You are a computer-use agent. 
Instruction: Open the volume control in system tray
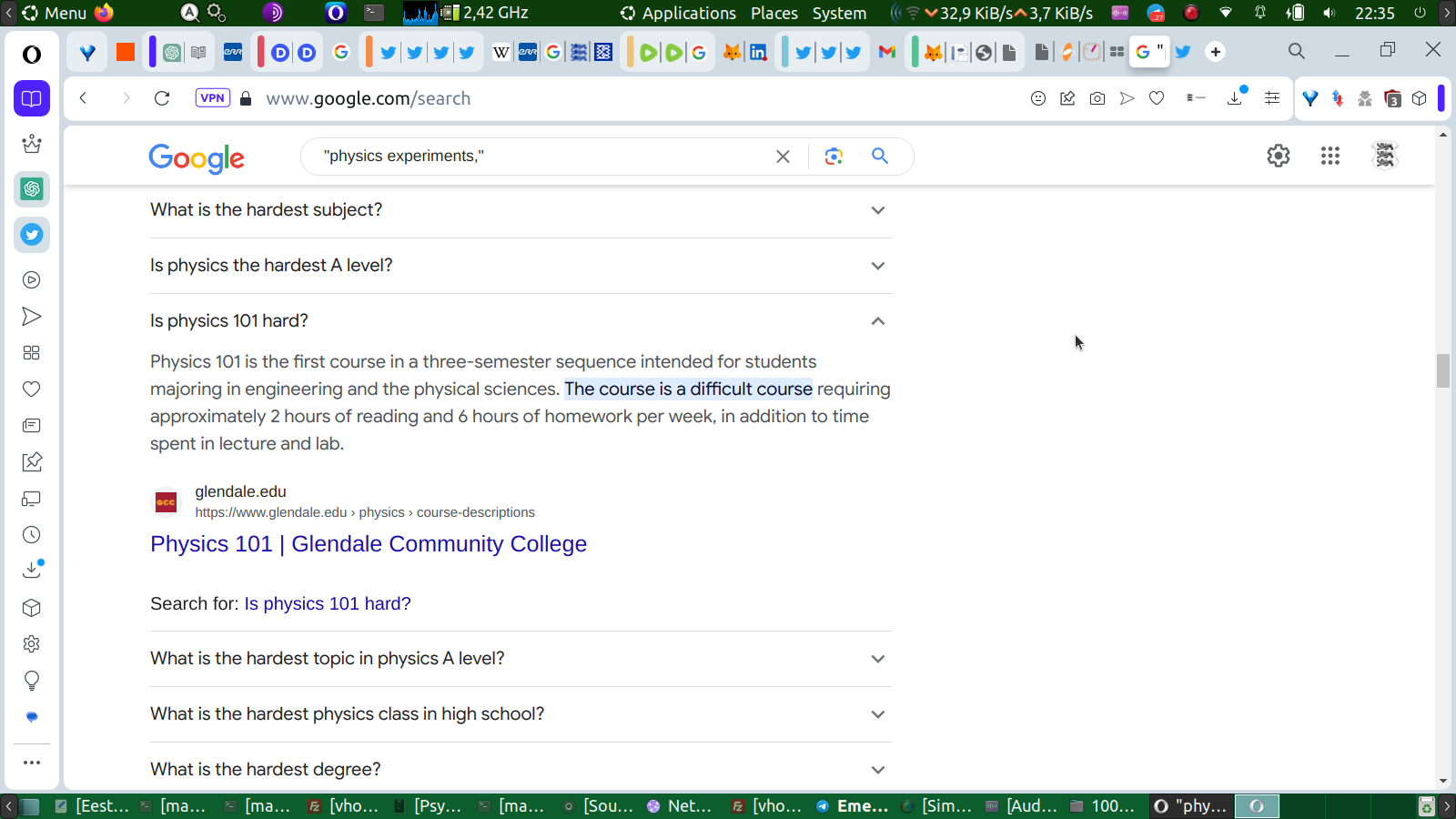pyautogui.click(x=1330, y=13)
